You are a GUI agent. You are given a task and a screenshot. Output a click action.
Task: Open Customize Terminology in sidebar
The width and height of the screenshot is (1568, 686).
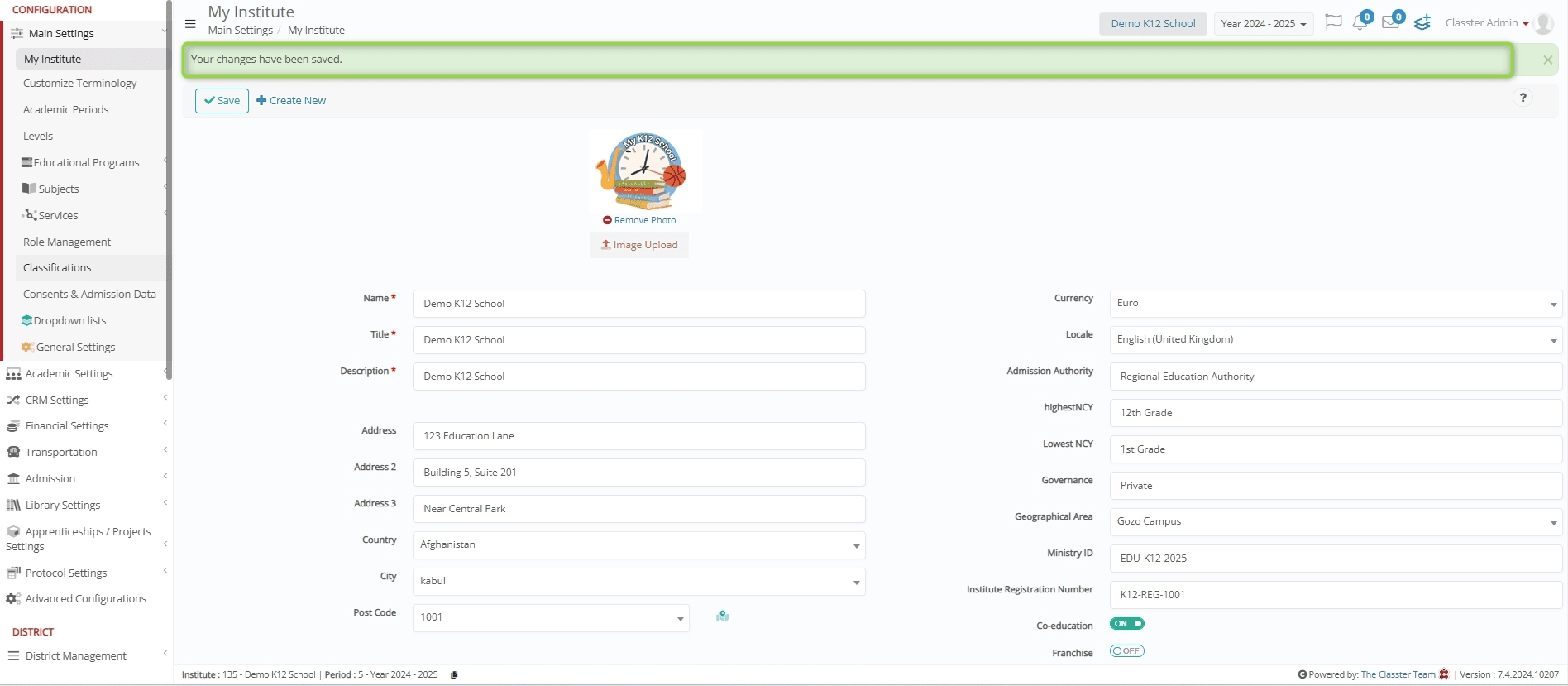point(79,84)
